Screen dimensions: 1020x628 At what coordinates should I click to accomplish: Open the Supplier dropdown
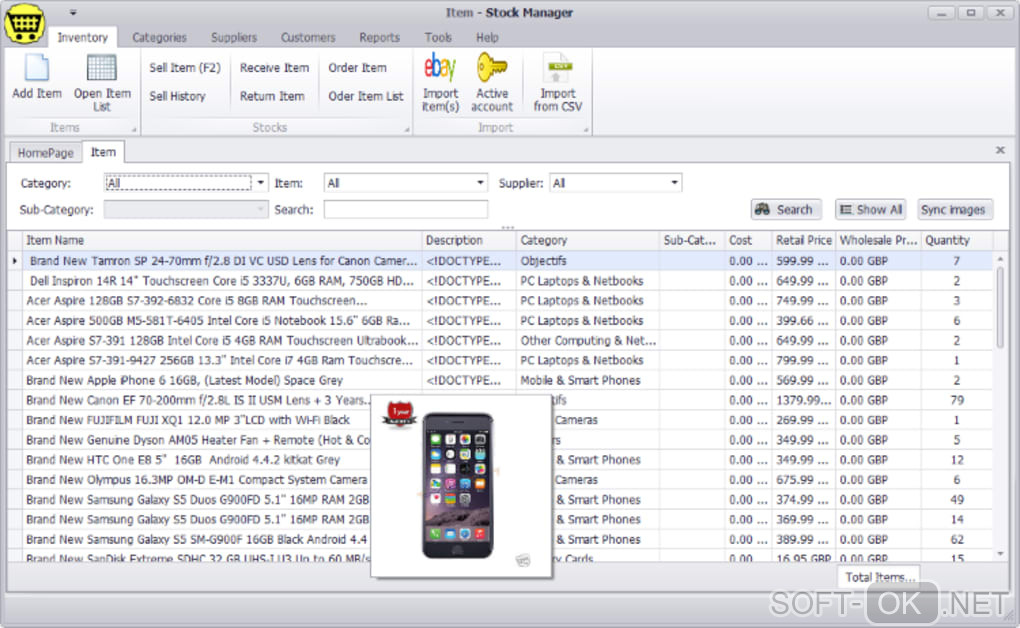[674, 183]
